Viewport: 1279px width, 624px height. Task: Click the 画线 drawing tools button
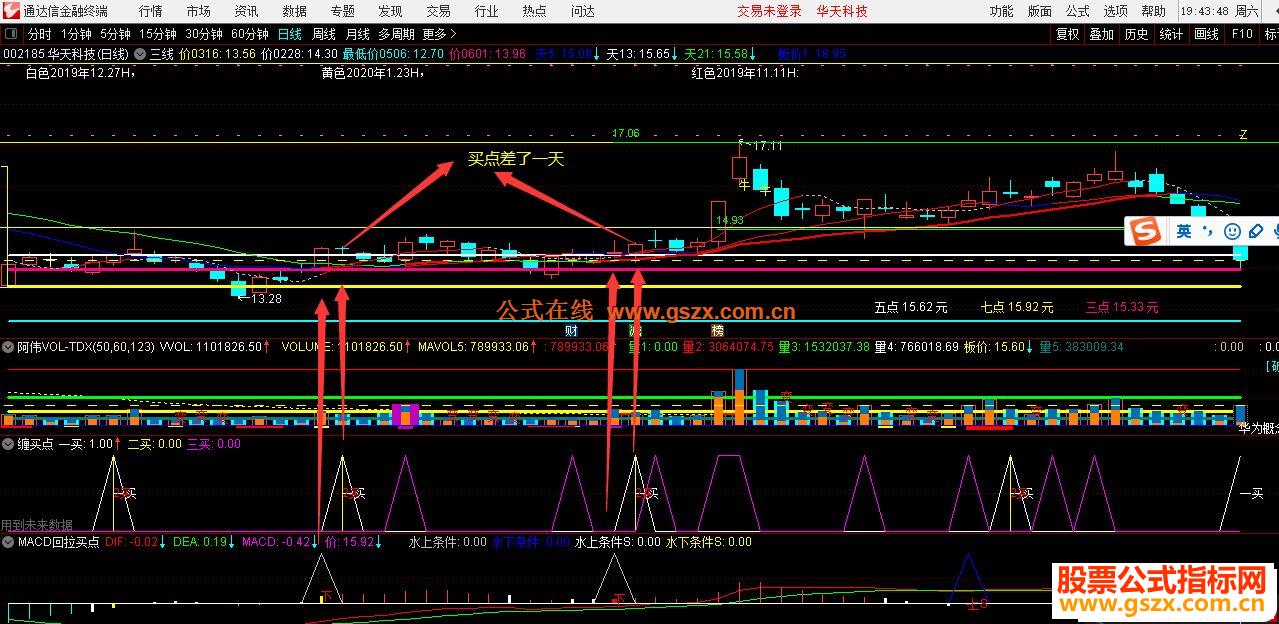[1206, 34]
